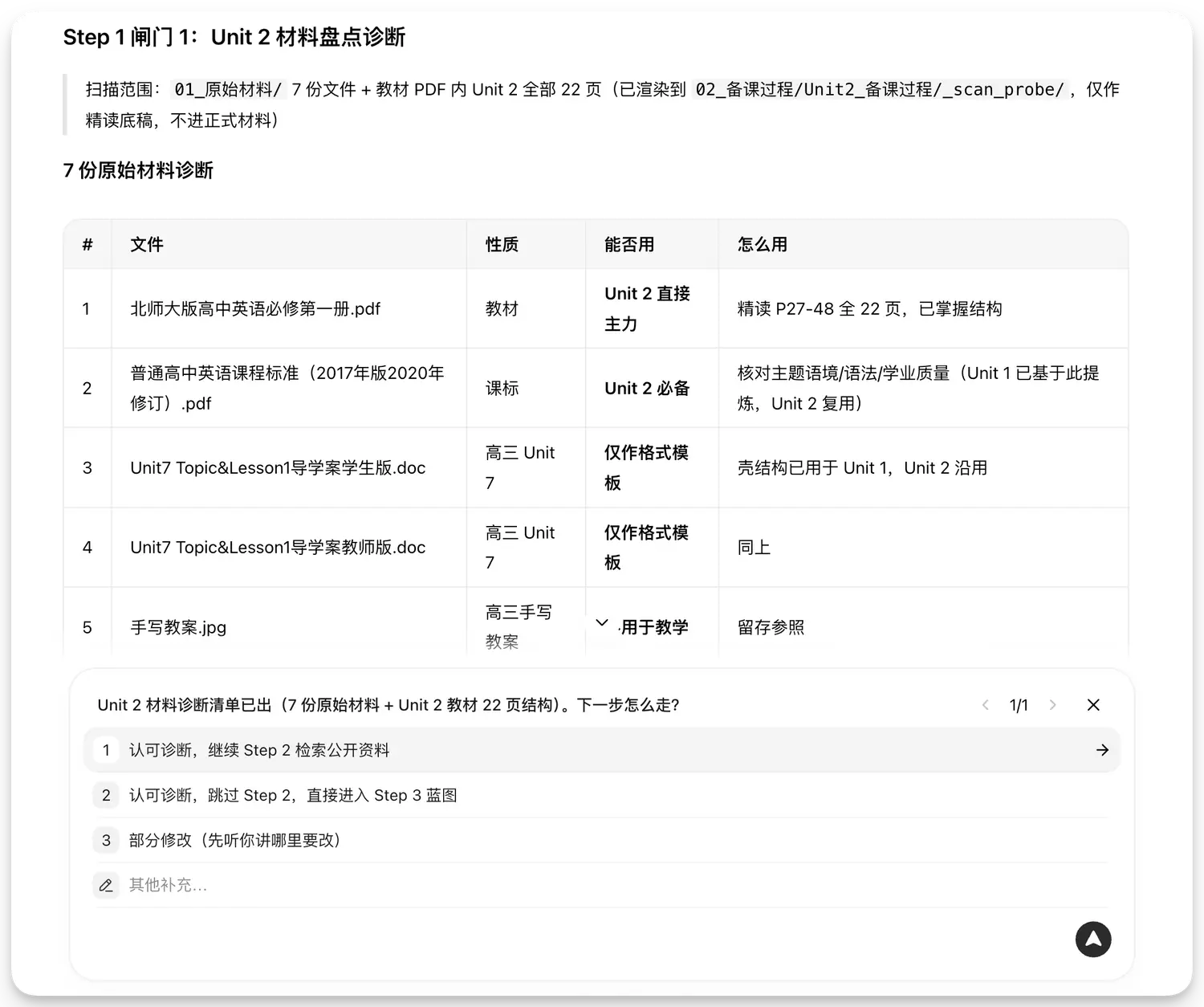
Task: Focus the 其他补充… input field
Action: tap(601, 885)
